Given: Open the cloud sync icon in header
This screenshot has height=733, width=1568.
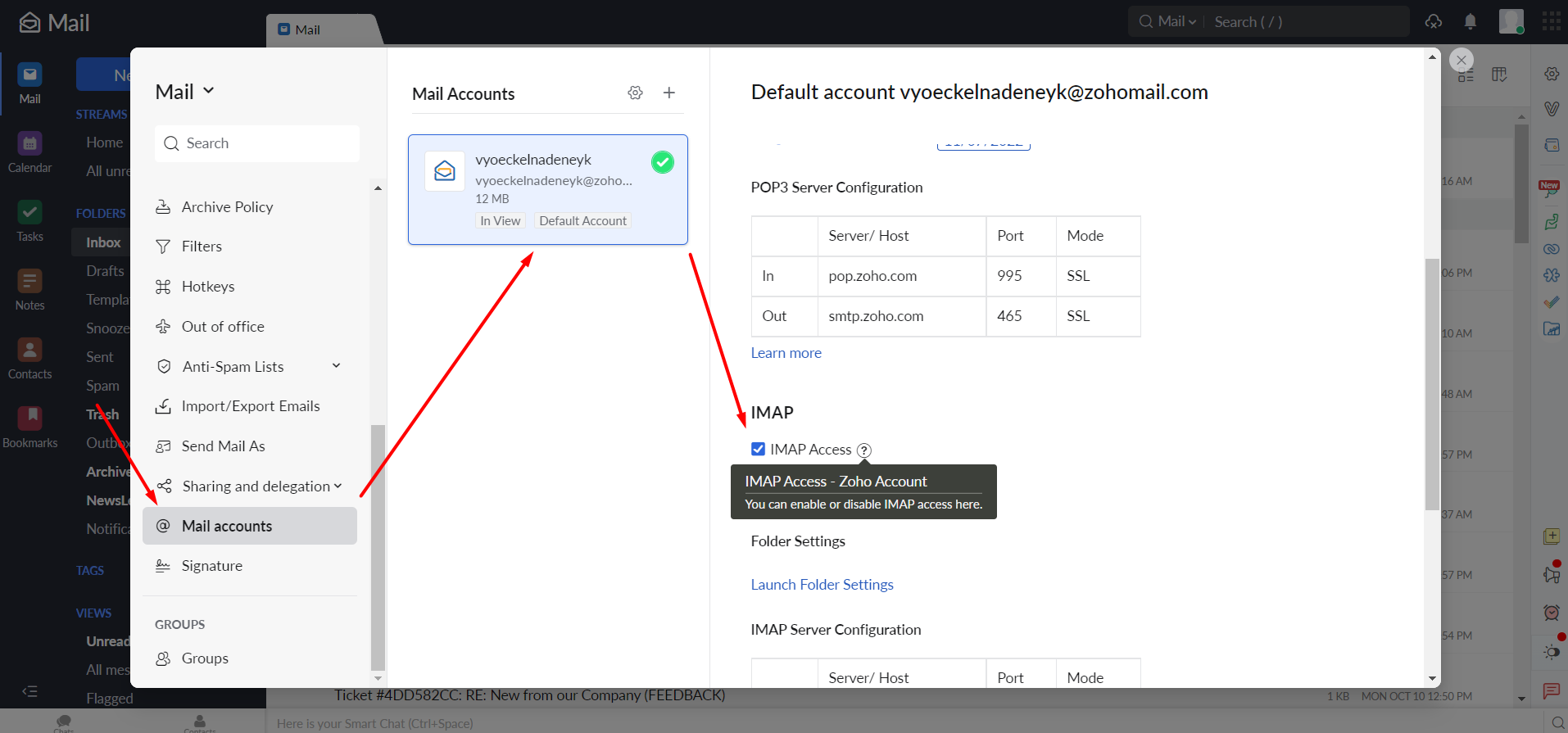Looking at the screenshot, I should pyautogui.click(x=1434, y=22).
